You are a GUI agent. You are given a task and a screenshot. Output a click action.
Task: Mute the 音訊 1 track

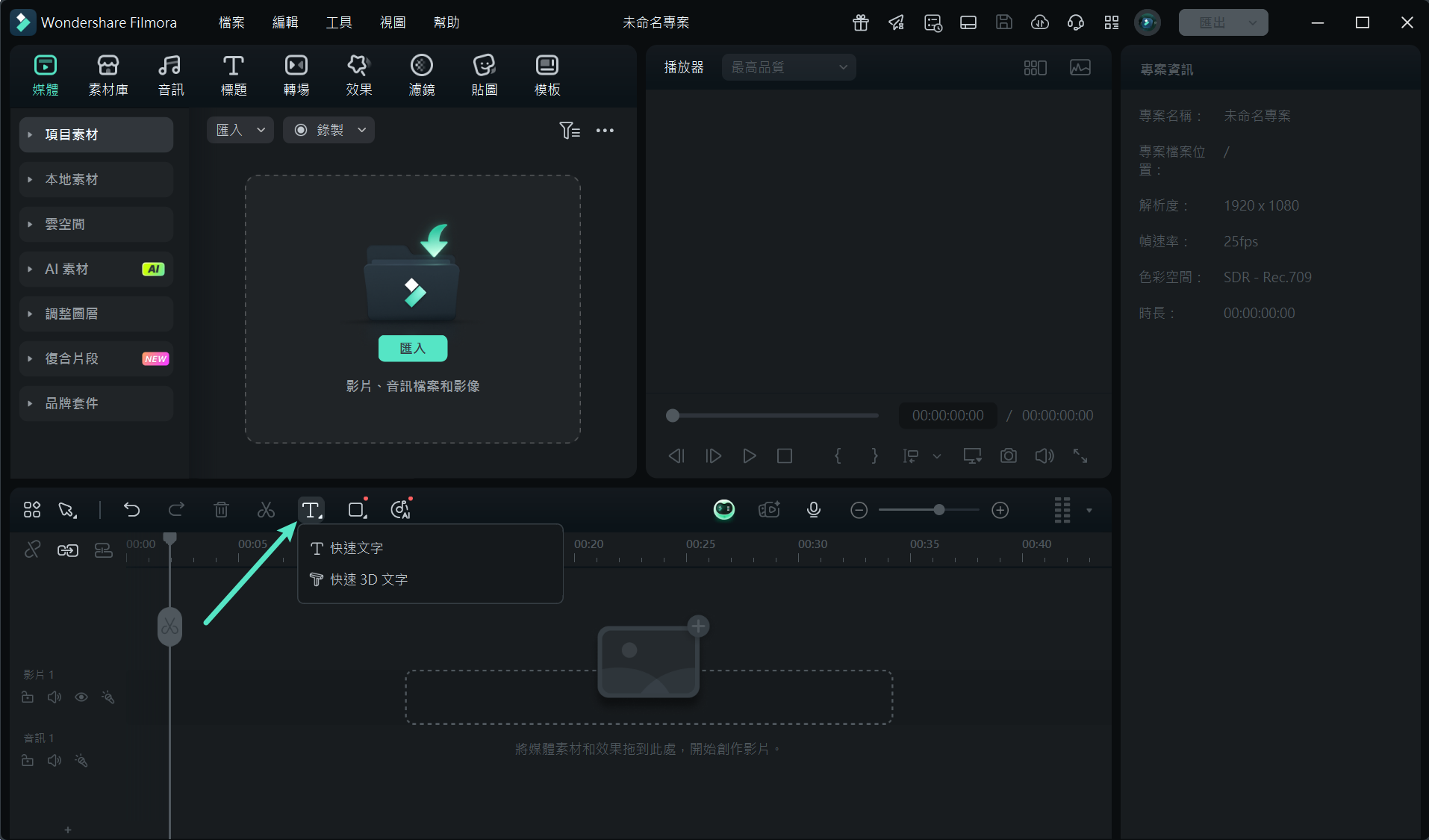tap(55, 761)
